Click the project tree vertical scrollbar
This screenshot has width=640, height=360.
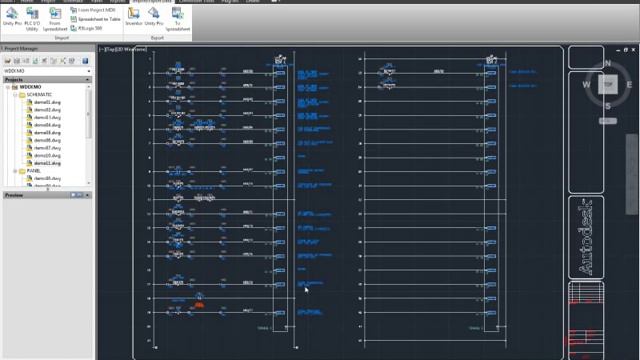89,114
